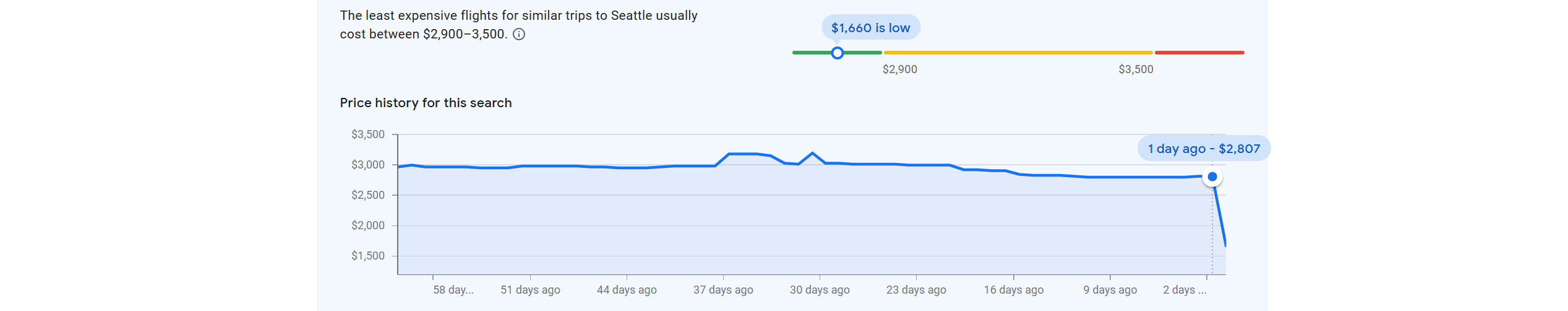
Task: Click the 51 days ago axis label
Action: [x=530, y=290]
